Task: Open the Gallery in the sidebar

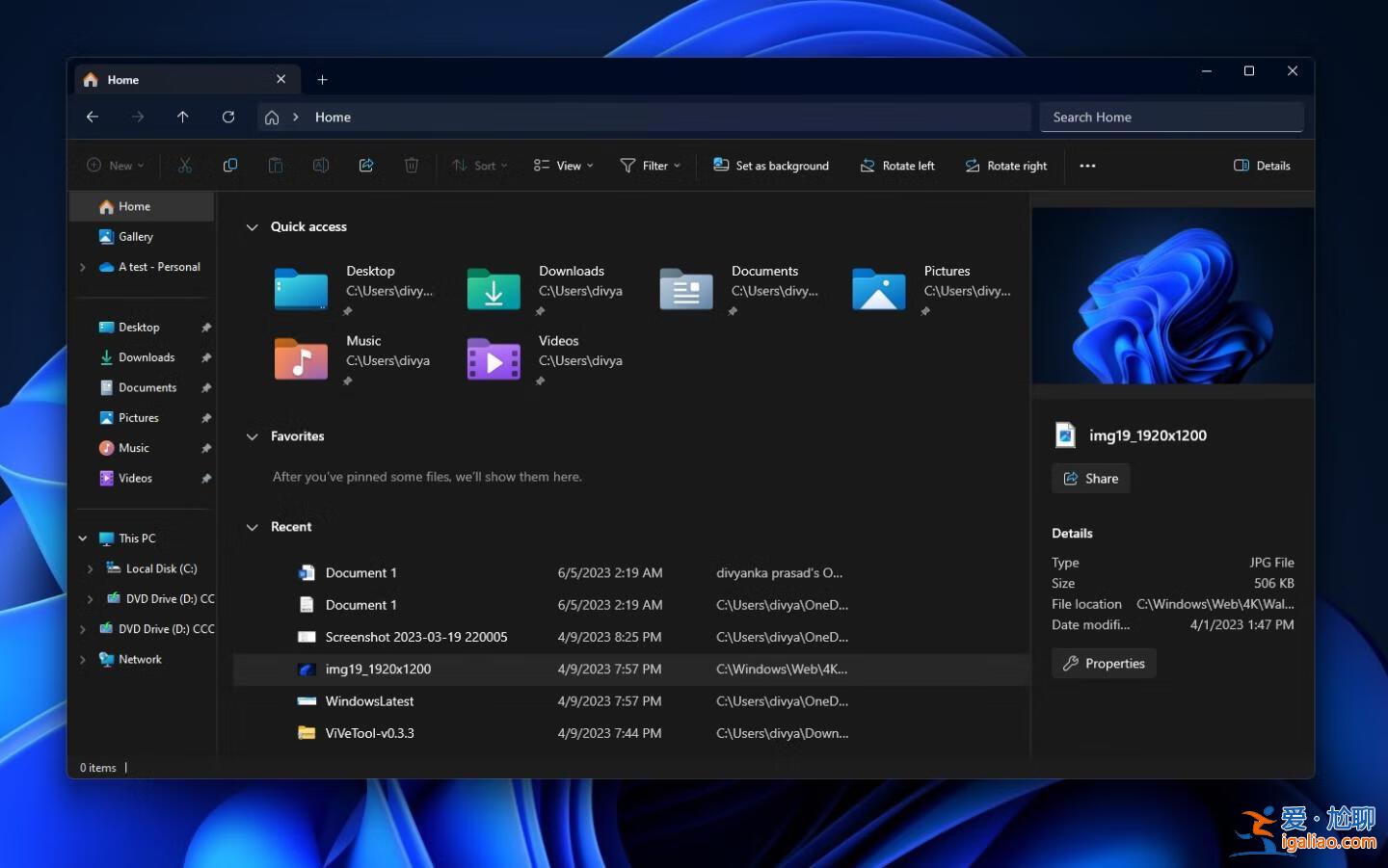Action: pos(136,236)
